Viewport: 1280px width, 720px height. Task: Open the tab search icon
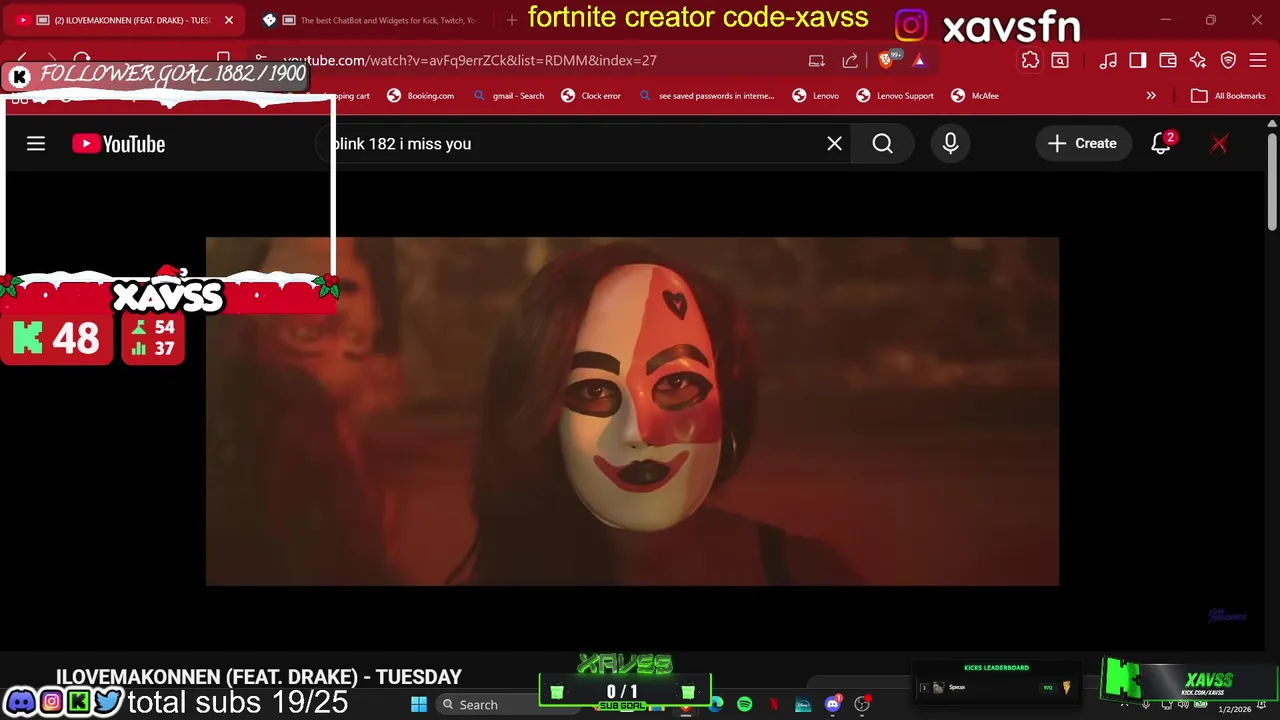1060,61
